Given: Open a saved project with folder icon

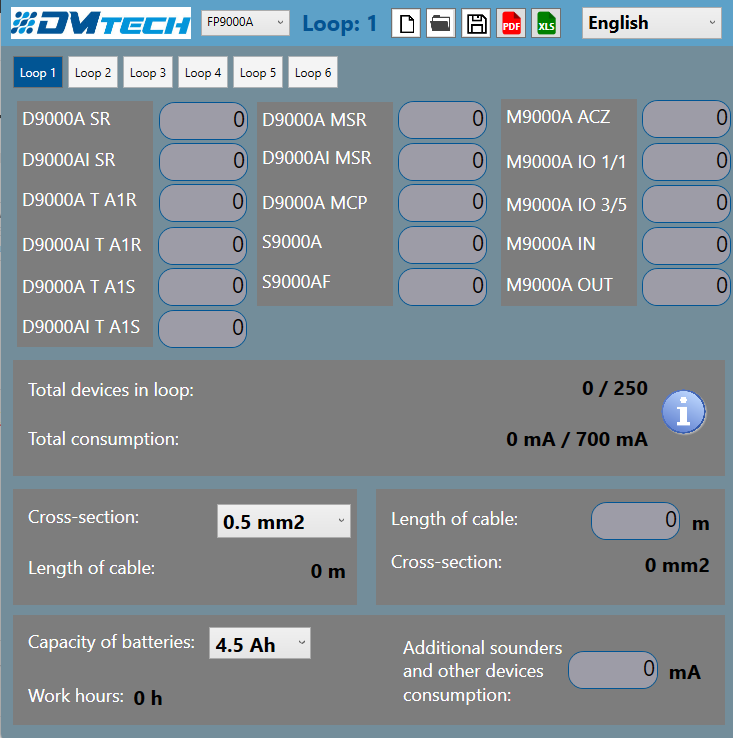Looking at the screenshot, I should [441, 23].
